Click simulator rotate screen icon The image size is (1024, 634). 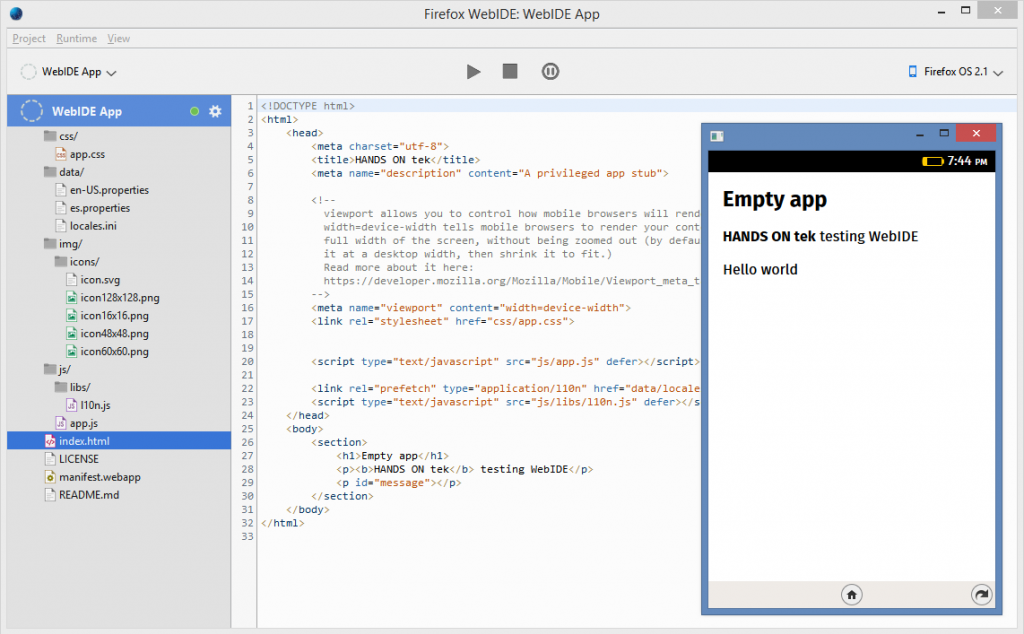pos(981,595)
